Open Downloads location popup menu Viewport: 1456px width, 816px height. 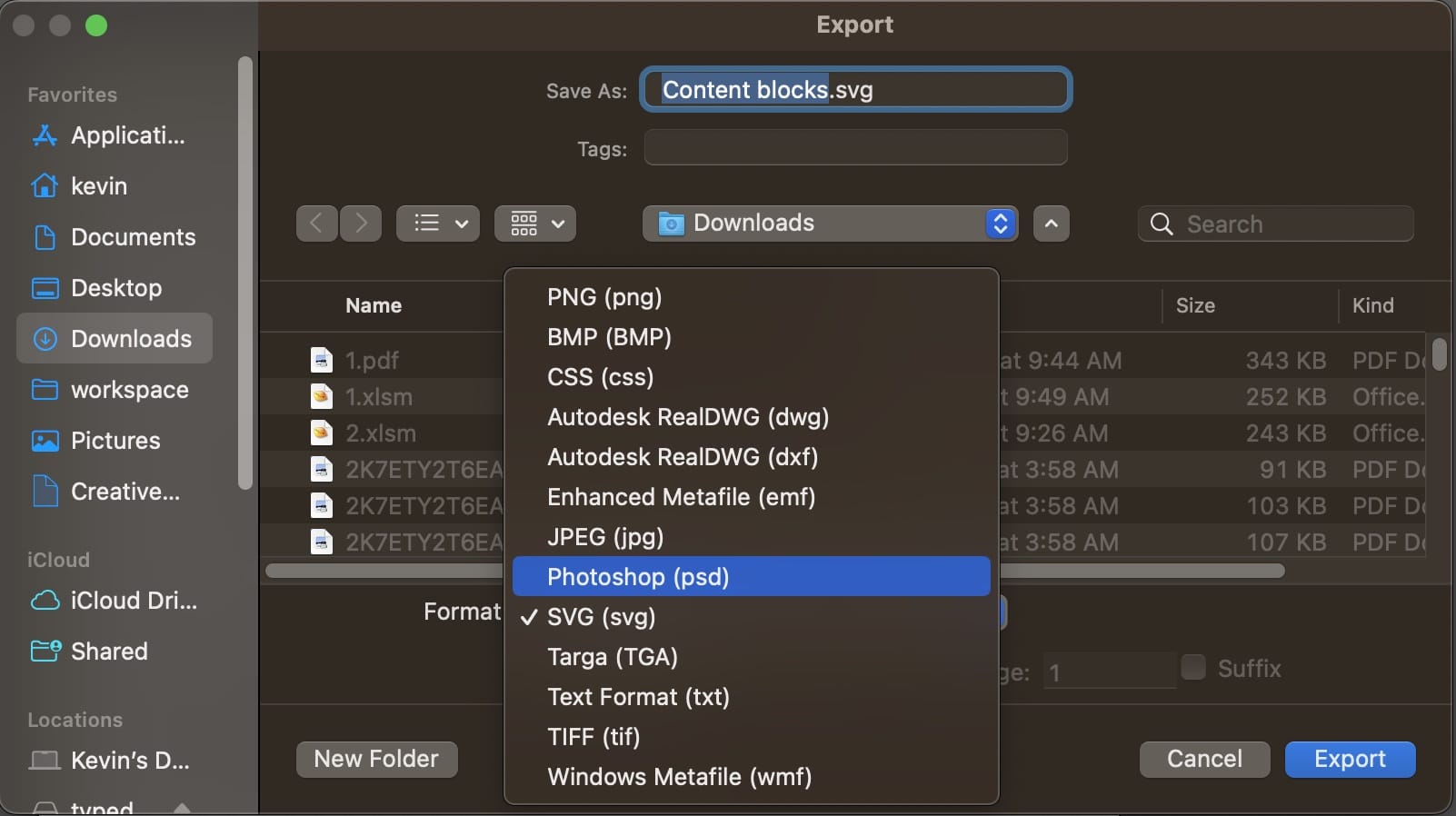(x=830, y=224)
